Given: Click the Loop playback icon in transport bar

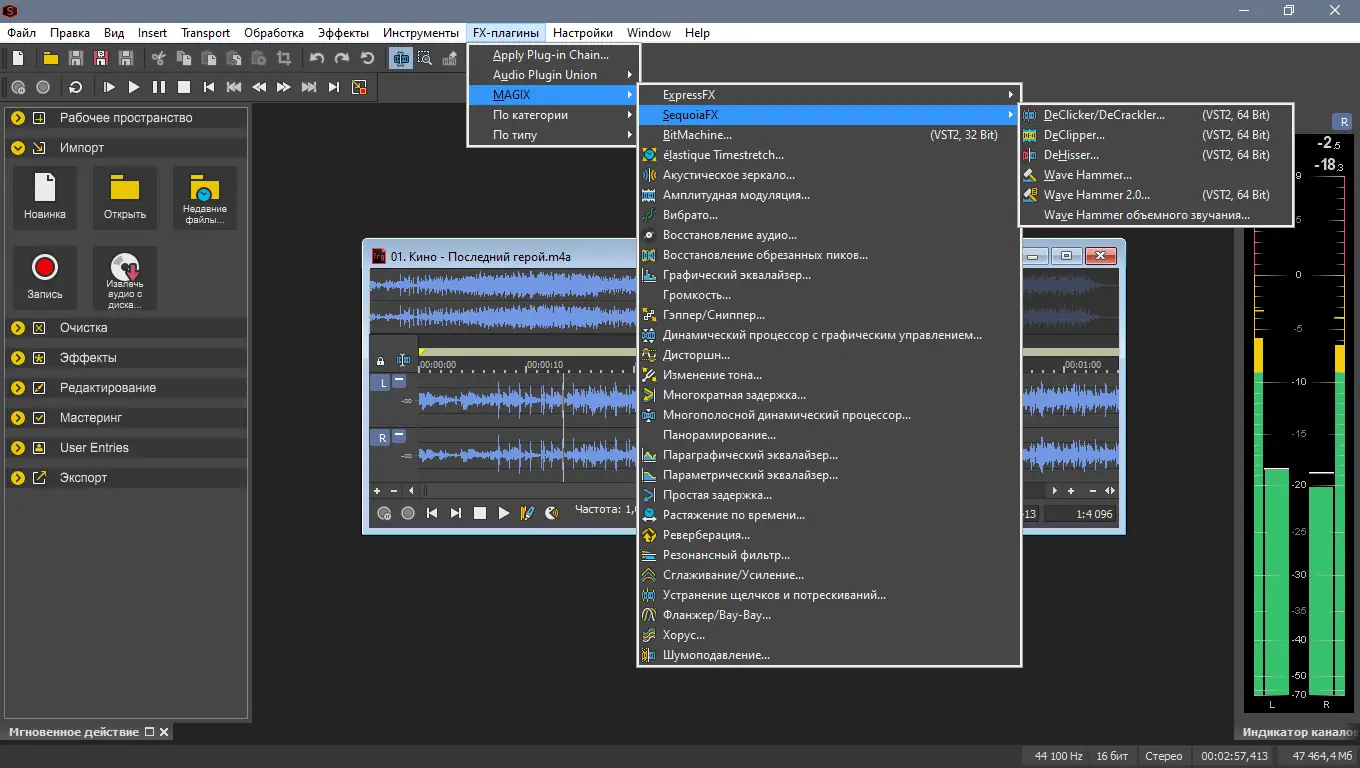Looking at the screenshot, I should [x=75, y=87].
